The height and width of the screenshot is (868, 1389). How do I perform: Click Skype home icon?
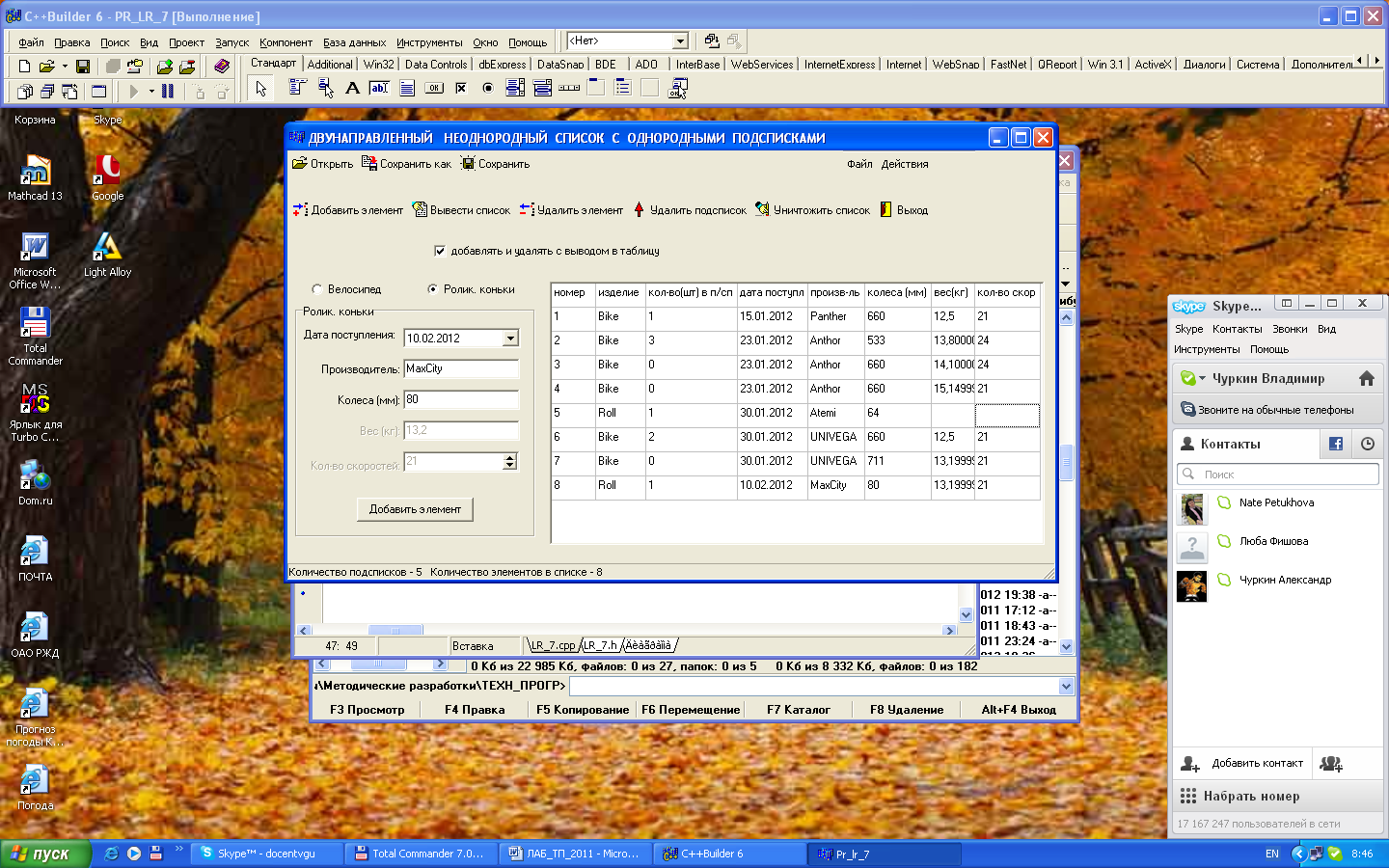tap(1366, 379)
